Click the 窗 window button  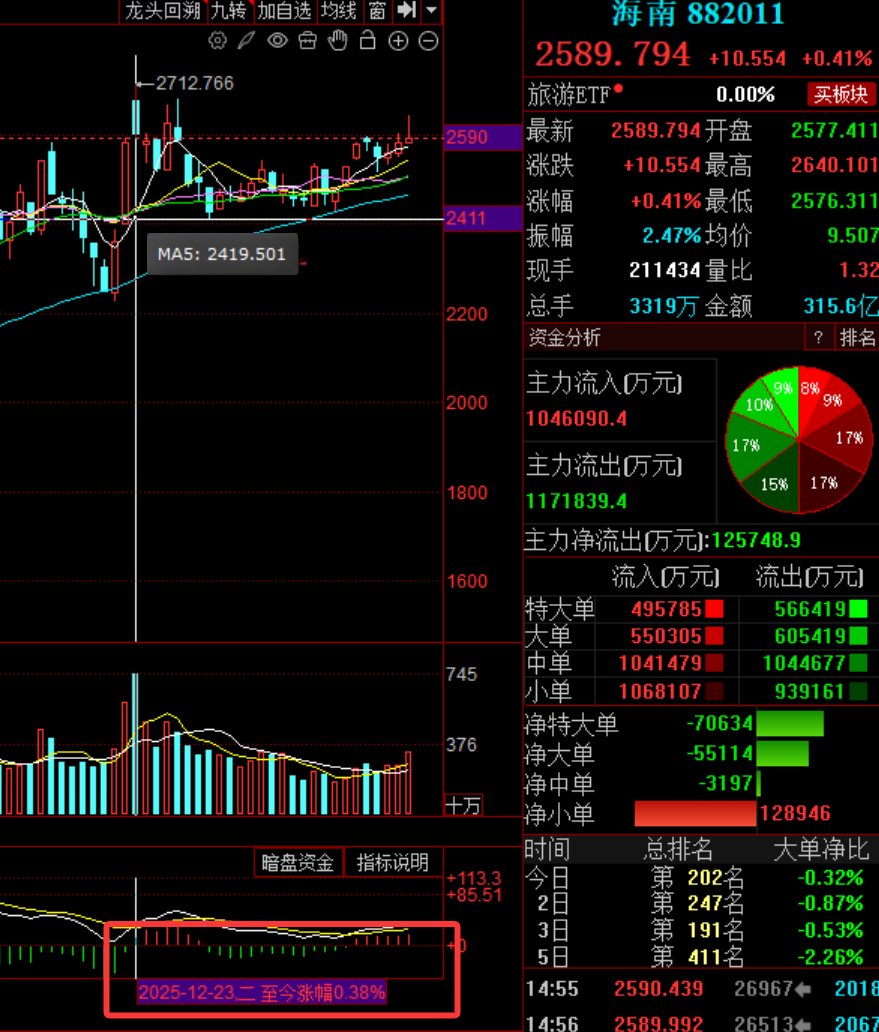coord(376,11)
